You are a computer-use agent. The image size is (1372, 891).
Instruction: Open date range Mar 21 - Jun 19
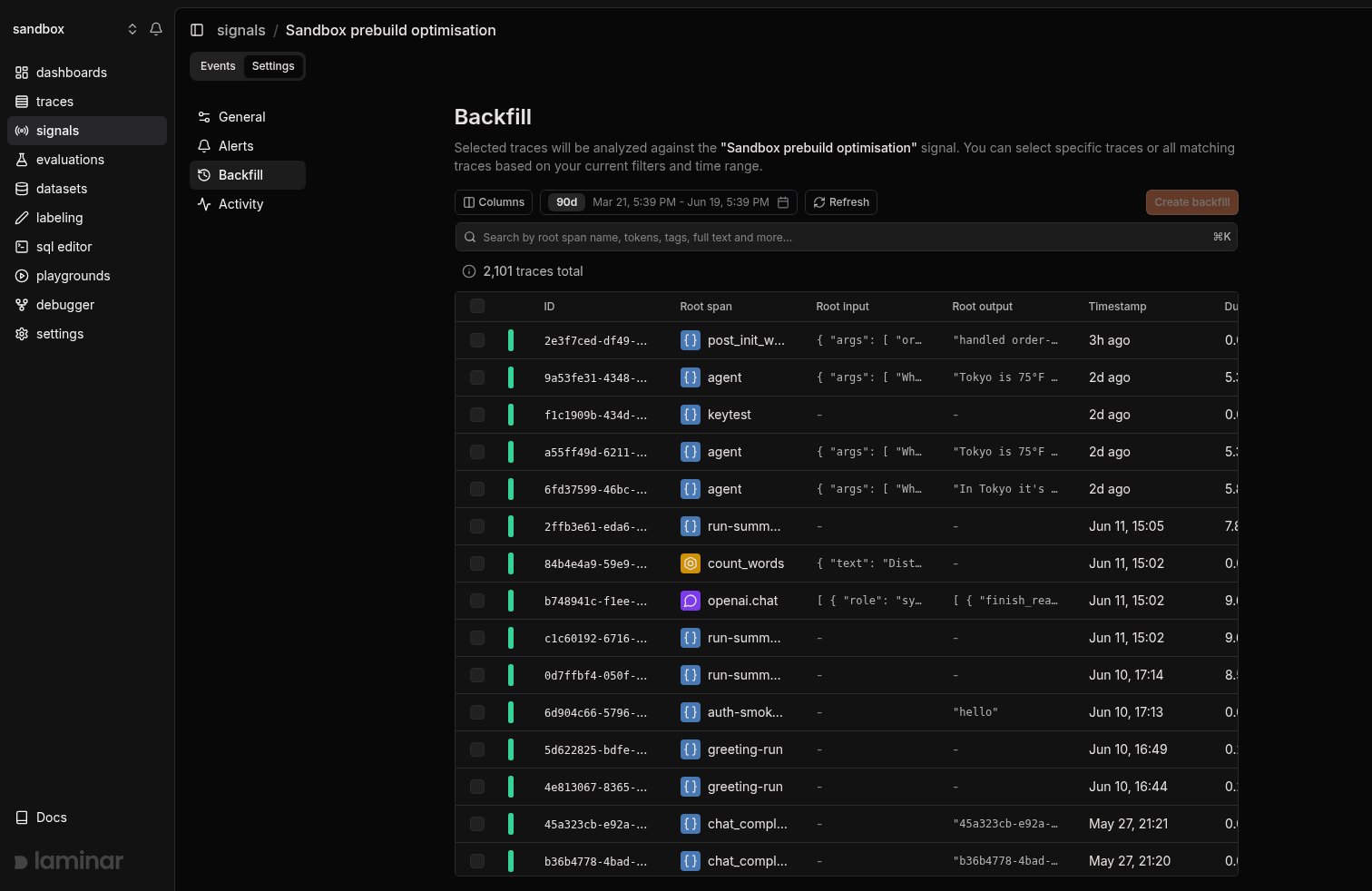pyautogui.click(x=681, y=202)
